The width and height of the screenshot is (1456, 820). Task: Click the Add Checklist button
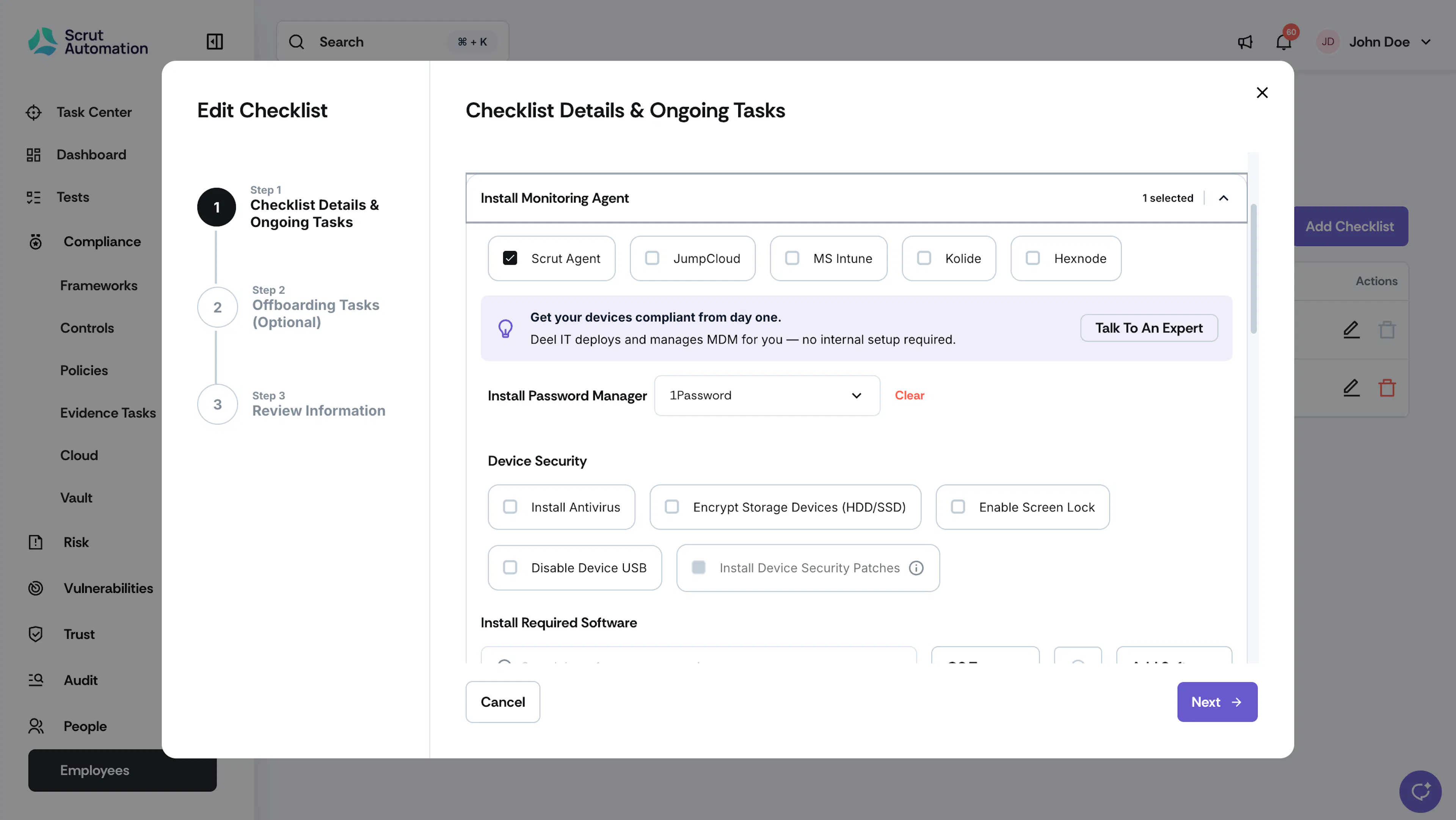pos(1350,226)
